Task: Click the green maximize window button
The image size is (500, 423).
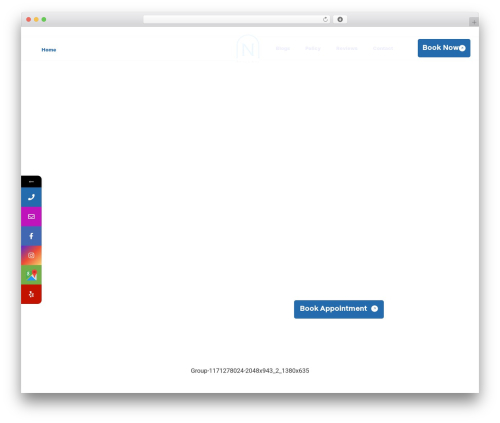Action: tap(44, 19)
